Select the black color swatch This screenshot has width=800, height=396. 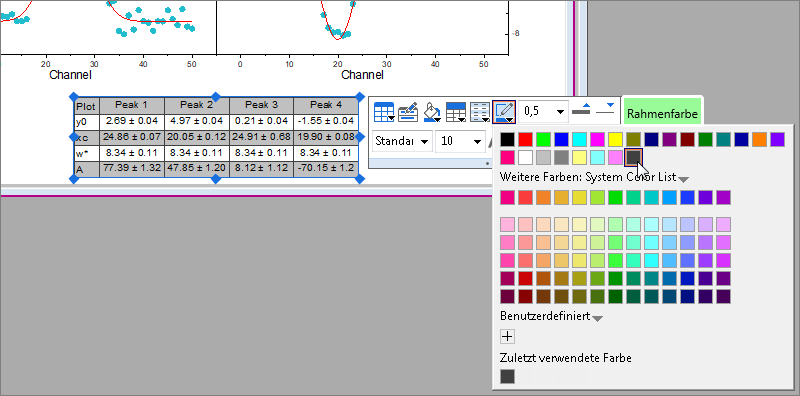(508, 139)
